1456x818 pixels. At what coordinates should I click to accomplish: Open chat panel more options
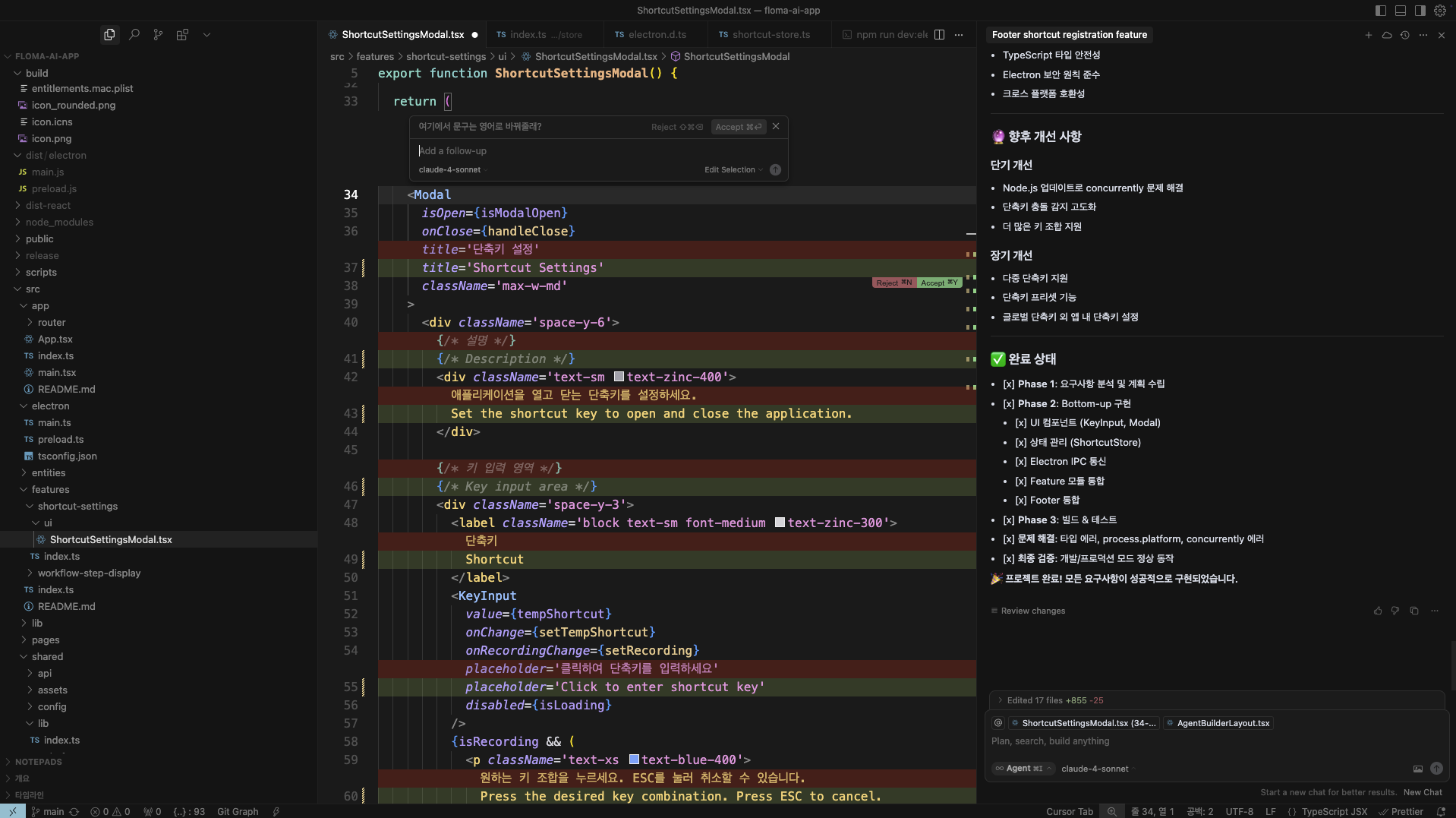click(1423, 35)
